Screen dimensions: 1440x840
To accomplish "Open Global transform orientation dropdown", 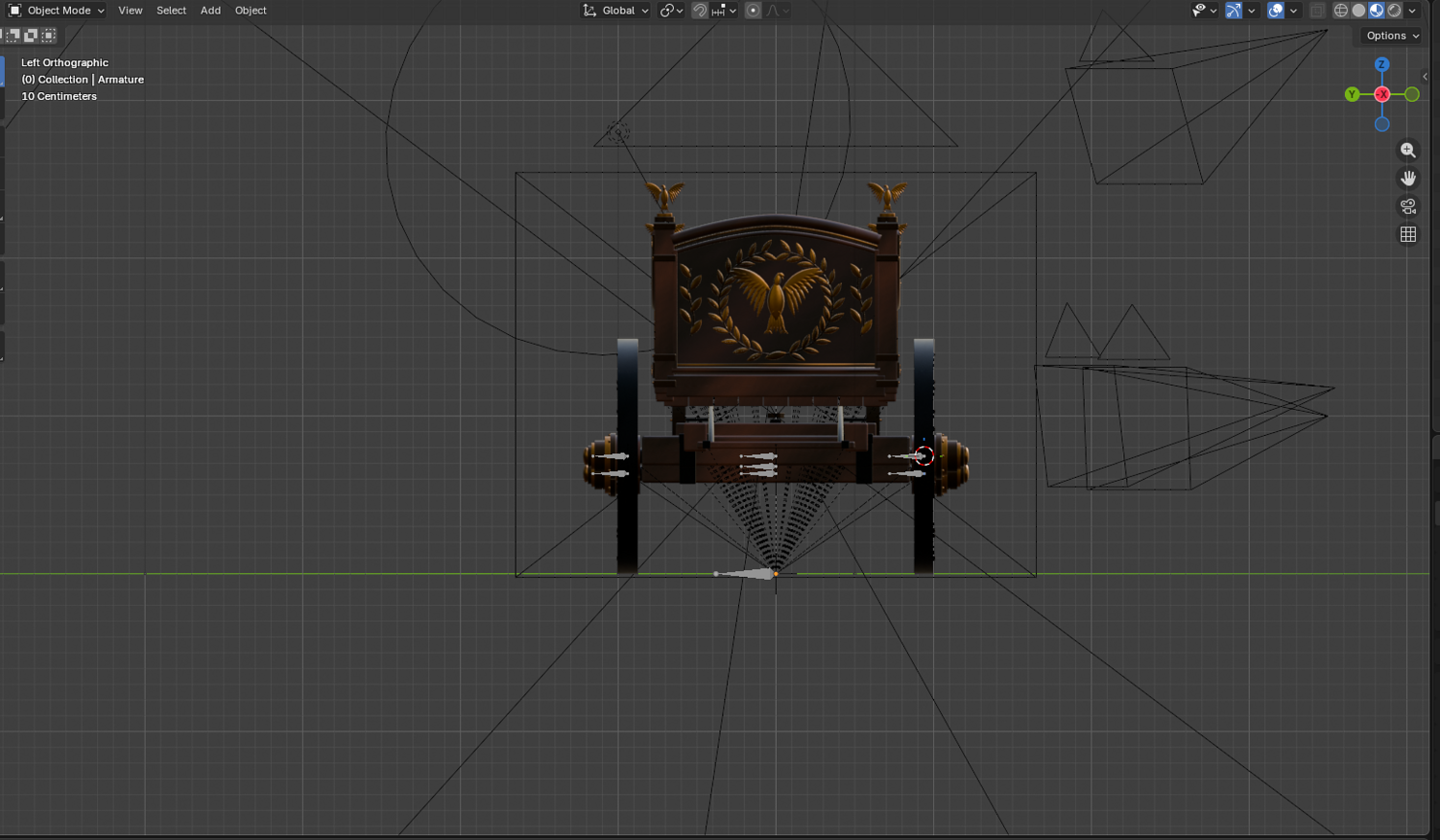I will point(615,11).
